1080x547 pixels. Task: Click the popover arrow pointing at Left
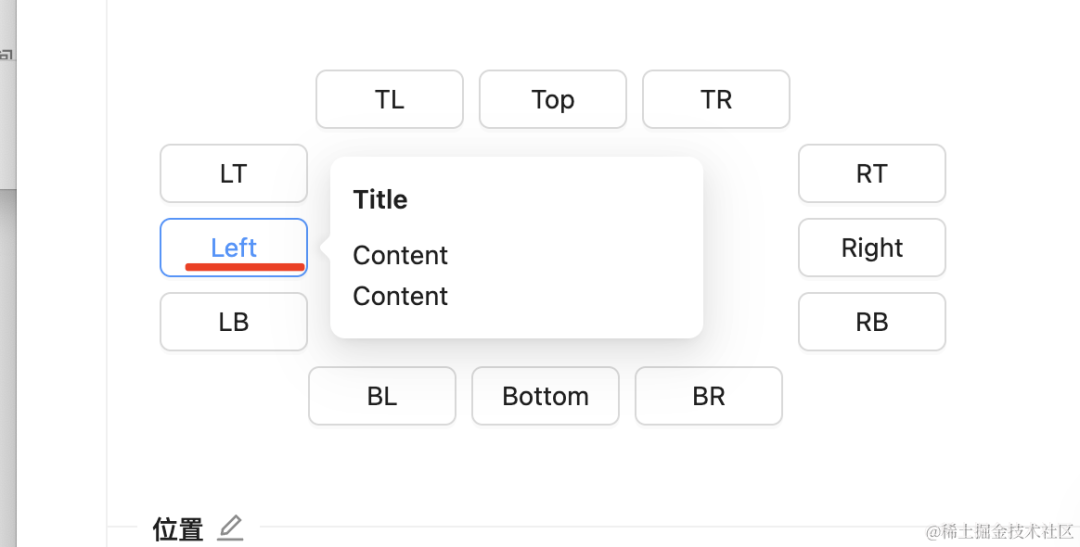coord(325,247)
